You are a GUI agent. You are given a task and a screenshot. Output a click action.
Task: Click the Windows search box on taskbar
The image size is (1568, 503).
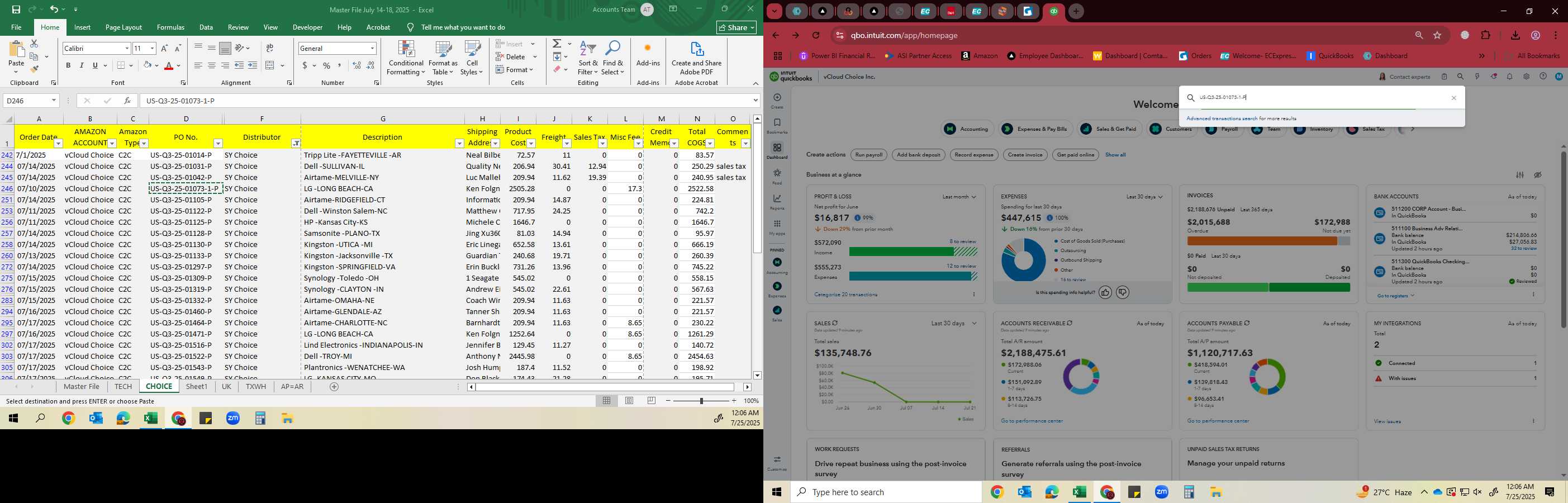886,492
